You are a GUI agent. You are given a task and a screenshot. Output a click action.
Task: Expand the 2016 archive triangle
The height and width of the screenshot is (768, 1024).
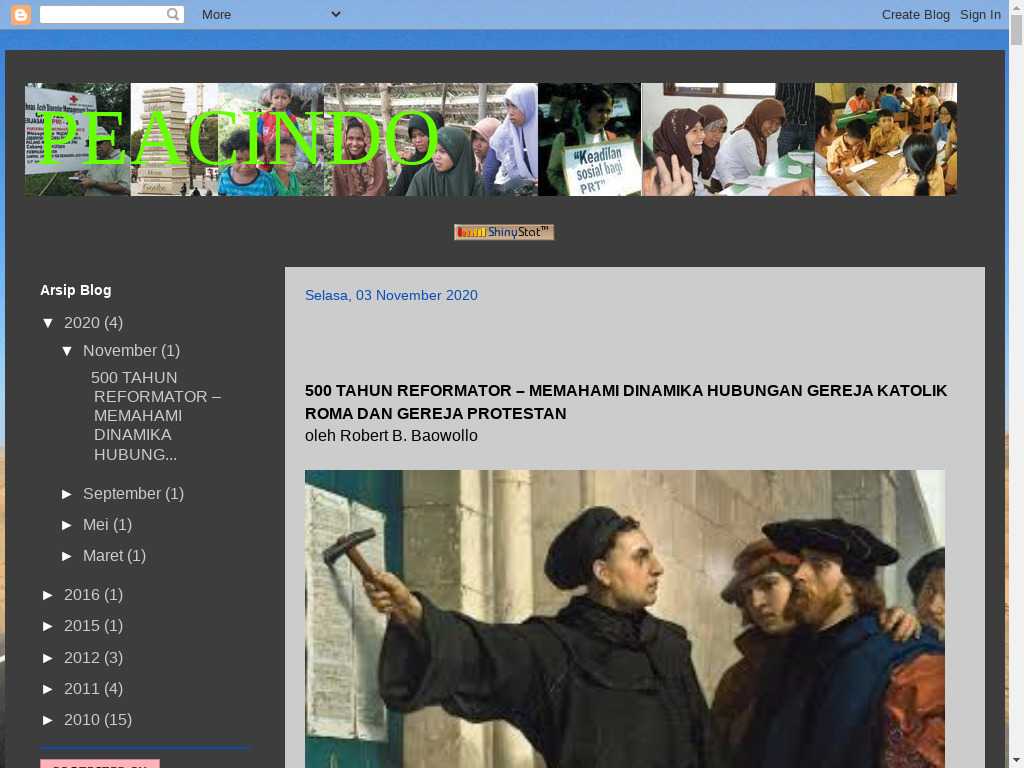point(48,595)
